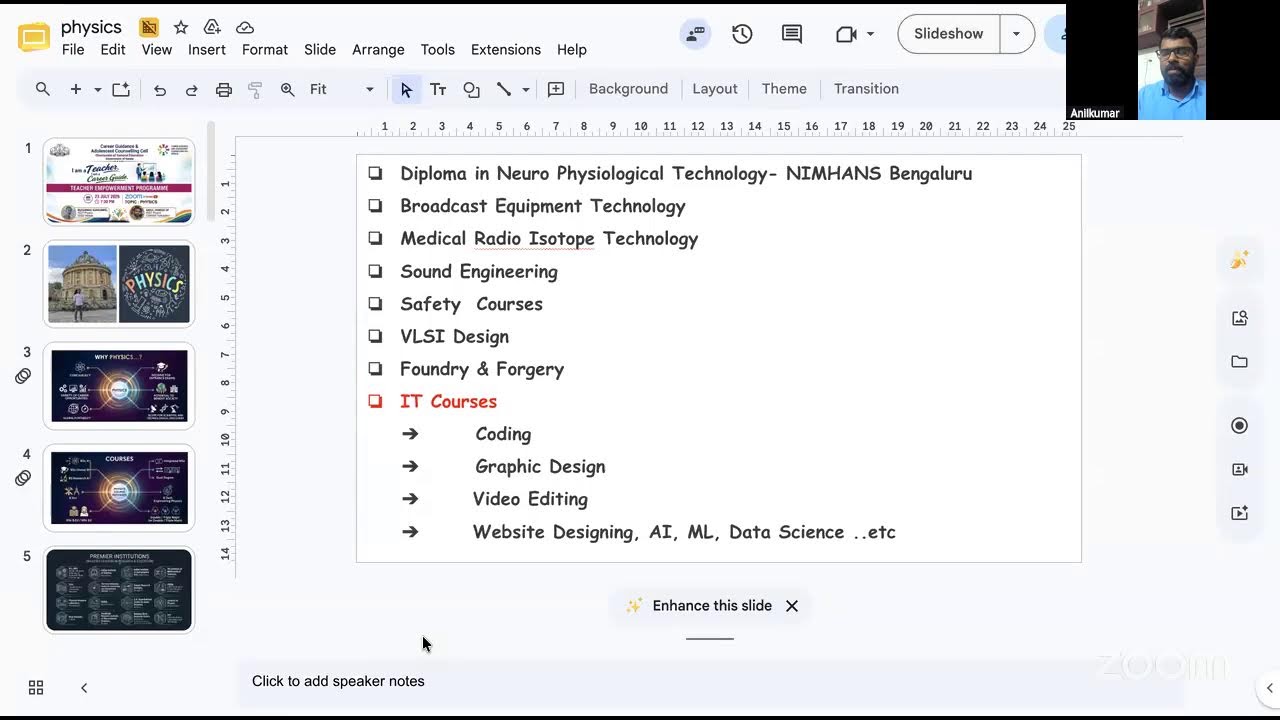Select slide 3 Why Physics thumbnail
This screenshot has height=720, width=1280.
tap(119, 386)
